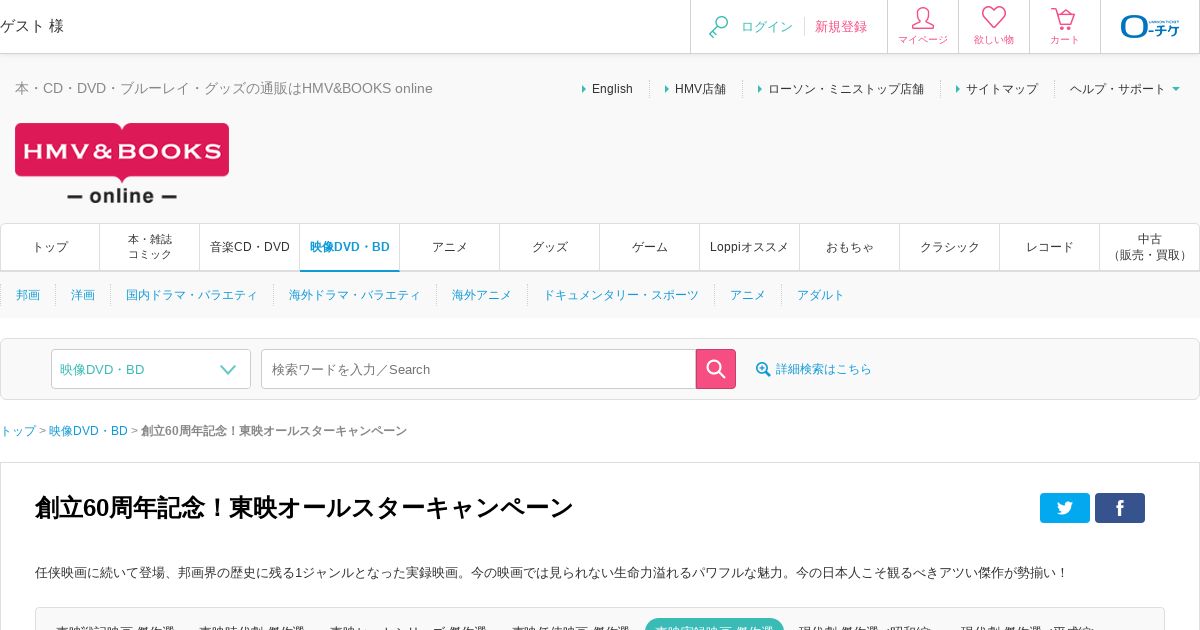Image resolution: width=1200 pixels, height=630 pixels.
Task: Open the 詳細検索はこちら advanced search link
Action: coord(813,369)
